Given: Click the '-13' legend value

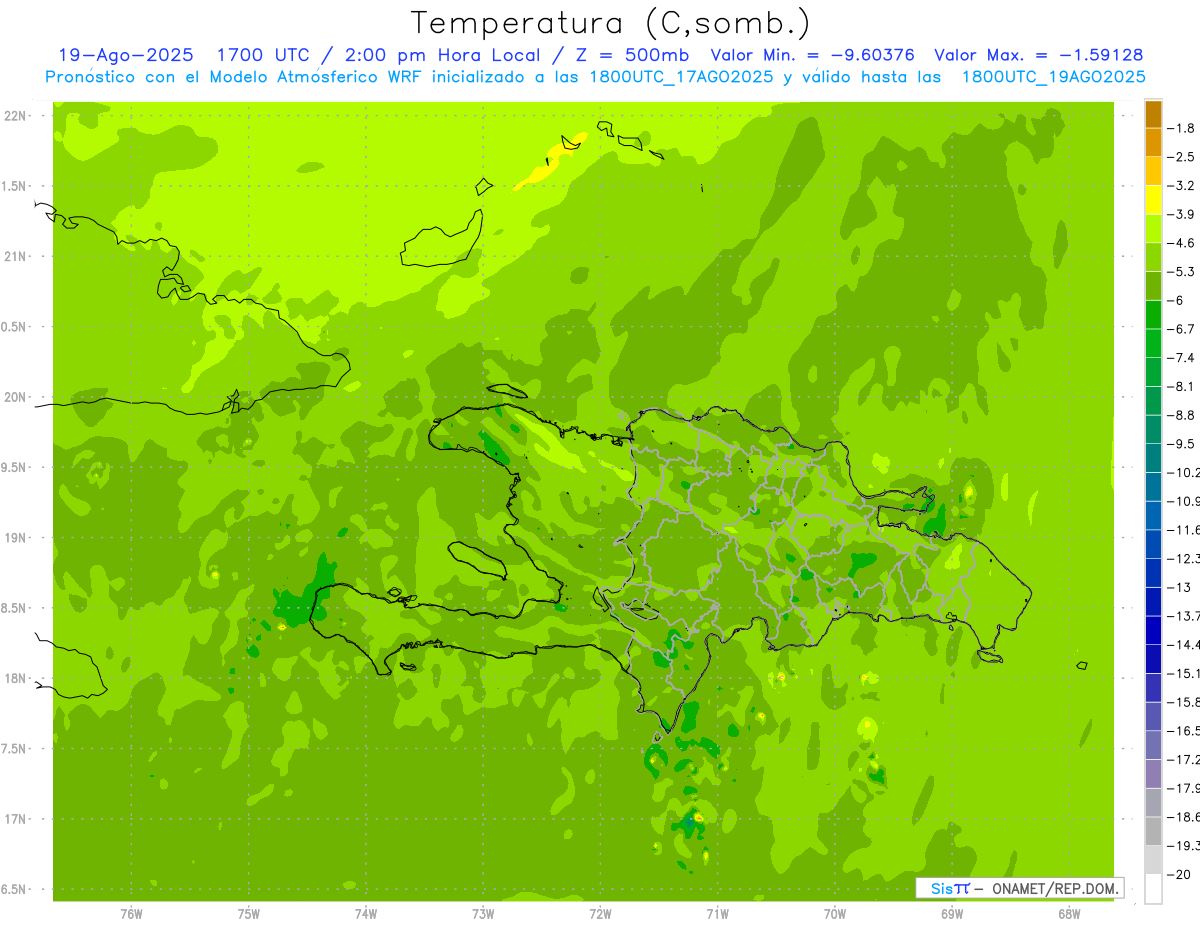Looking at the screenshot, I should [1180, 587].
